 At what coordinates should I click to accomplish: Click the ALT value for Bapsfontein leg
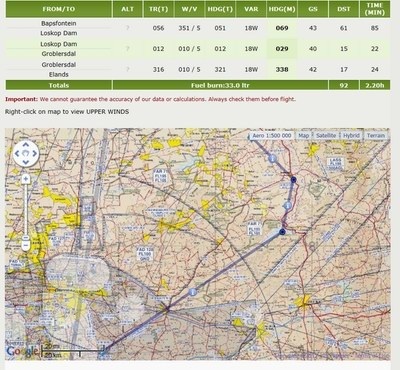coord(127,28)
